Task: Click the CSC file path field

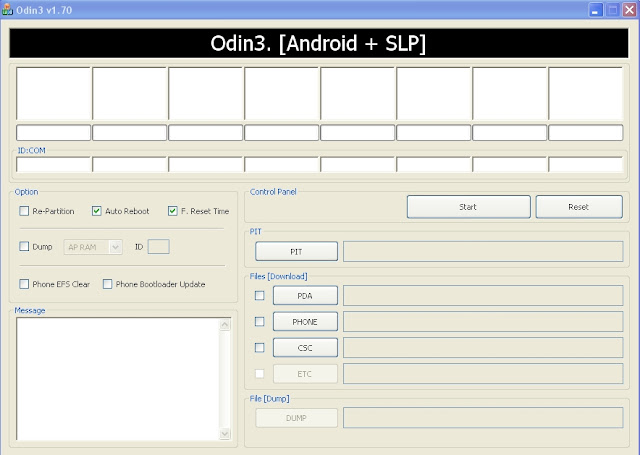Action: (x=483, y=348)
